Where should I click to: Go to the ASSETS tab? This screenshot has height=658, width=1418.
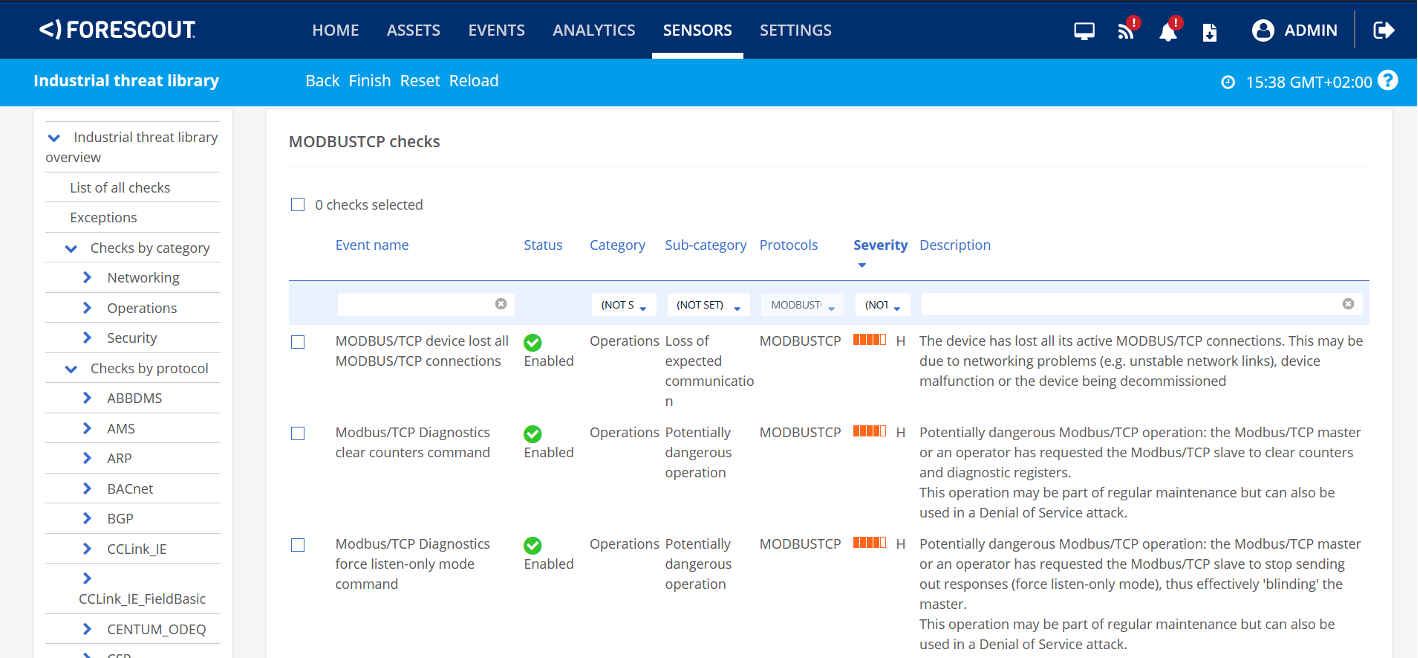(414, 30)
